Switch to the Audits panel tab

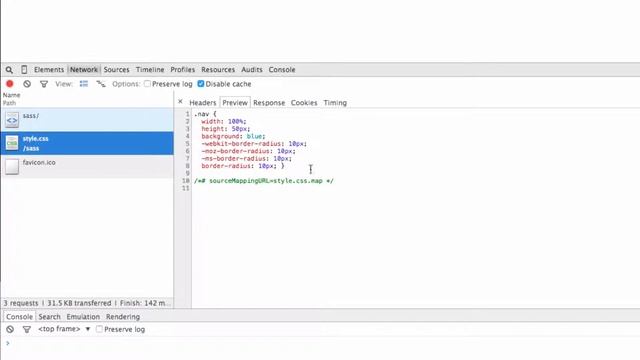[251, 70]
